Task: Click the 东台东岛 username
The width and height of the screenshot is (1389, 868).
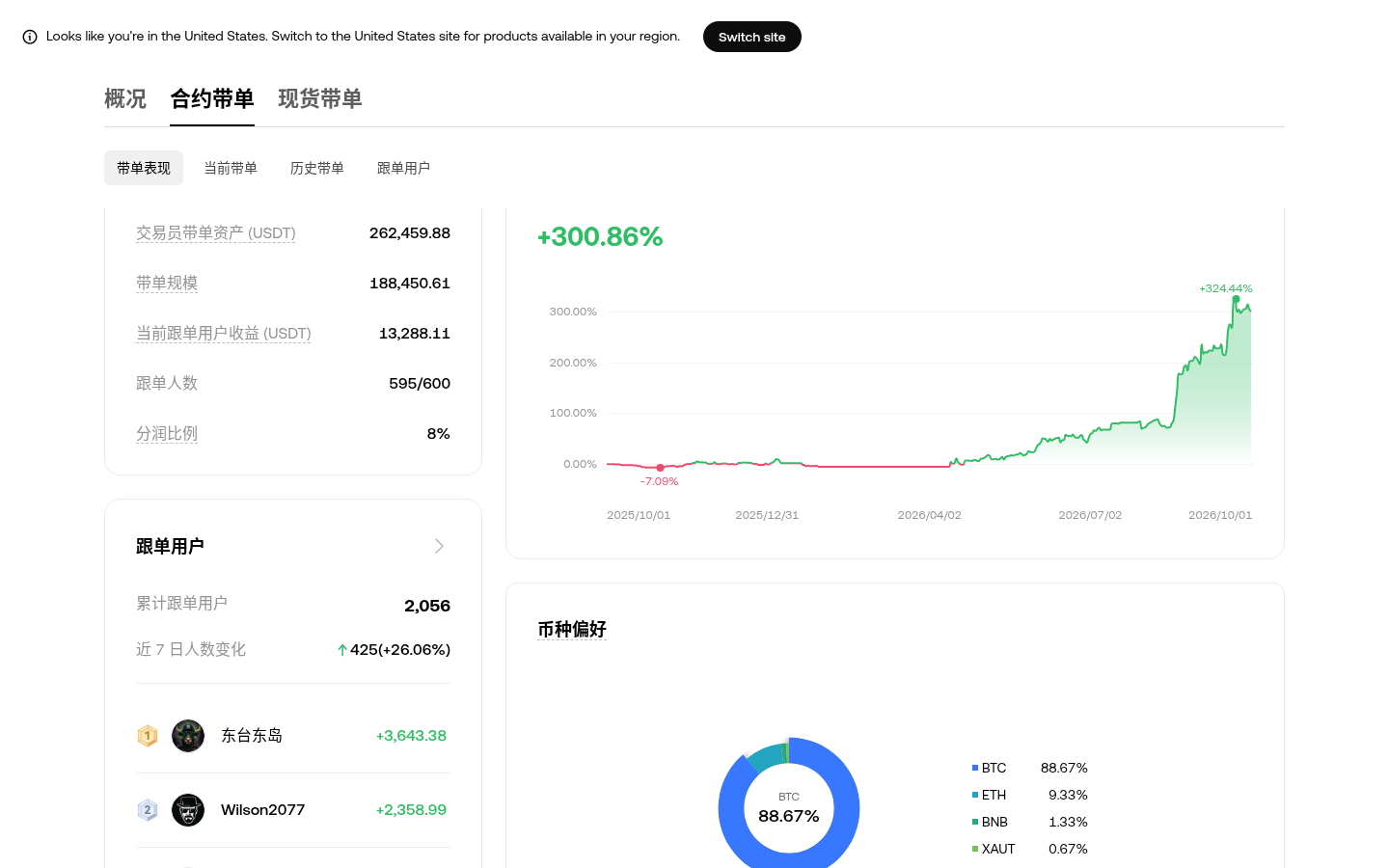Action: (x=252, y=736)
